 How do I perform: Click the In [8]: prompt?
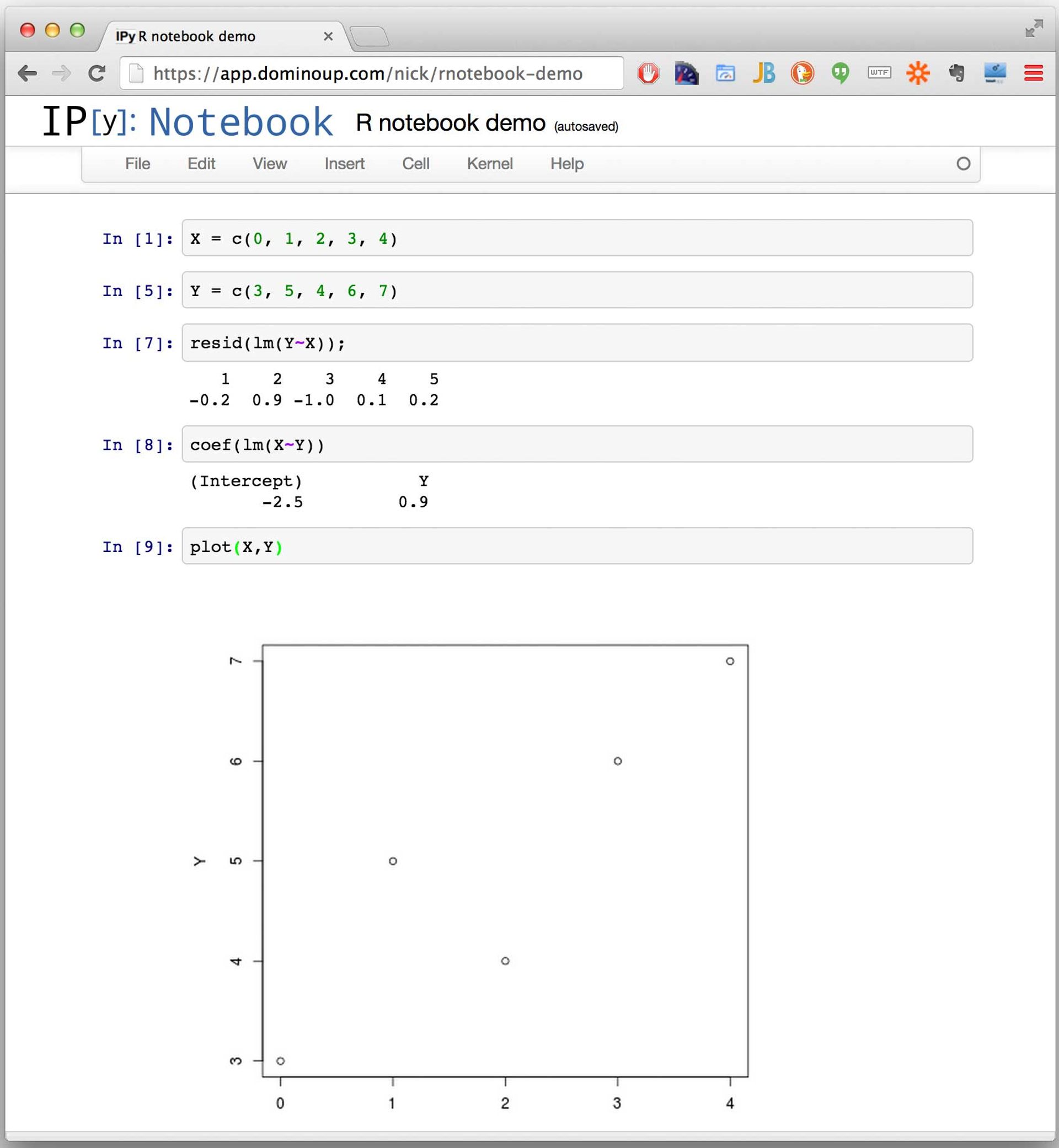click(x=138, y=445)
